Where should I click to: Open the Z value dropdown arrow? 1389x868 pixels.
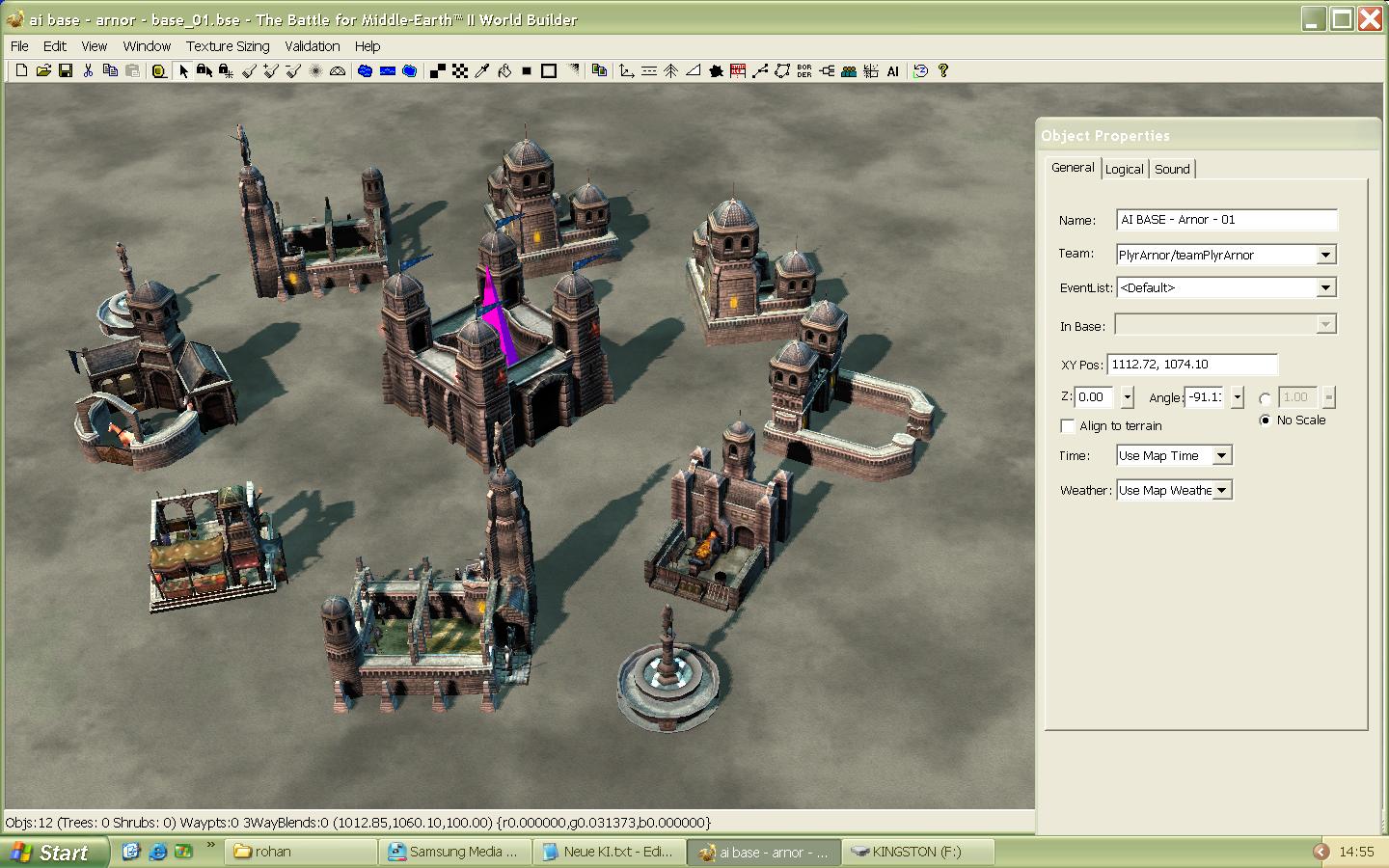point(1127,397)
